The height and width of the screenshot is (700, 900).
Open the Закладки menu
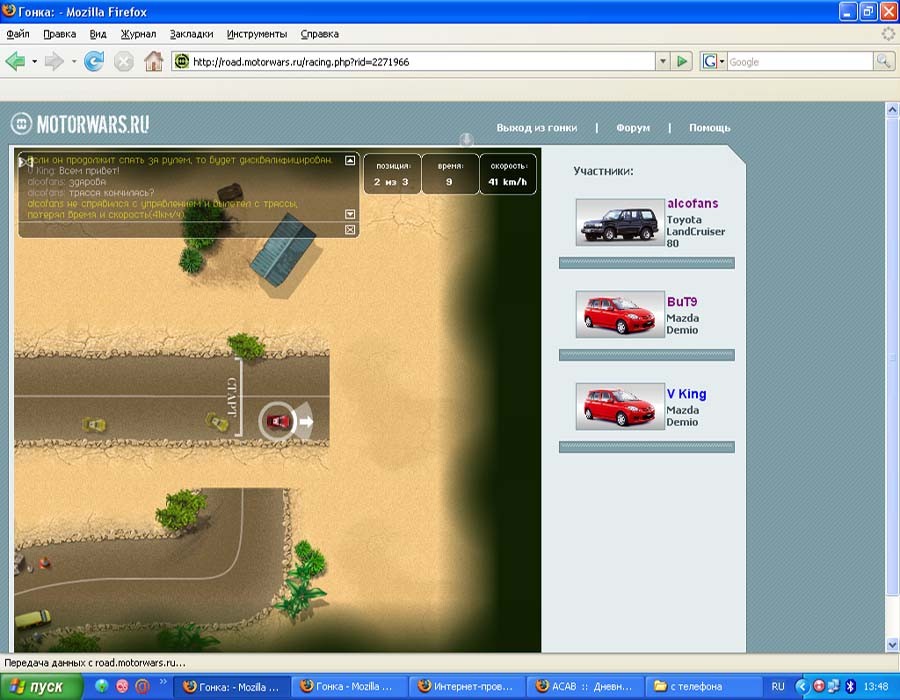click(191, 34)
